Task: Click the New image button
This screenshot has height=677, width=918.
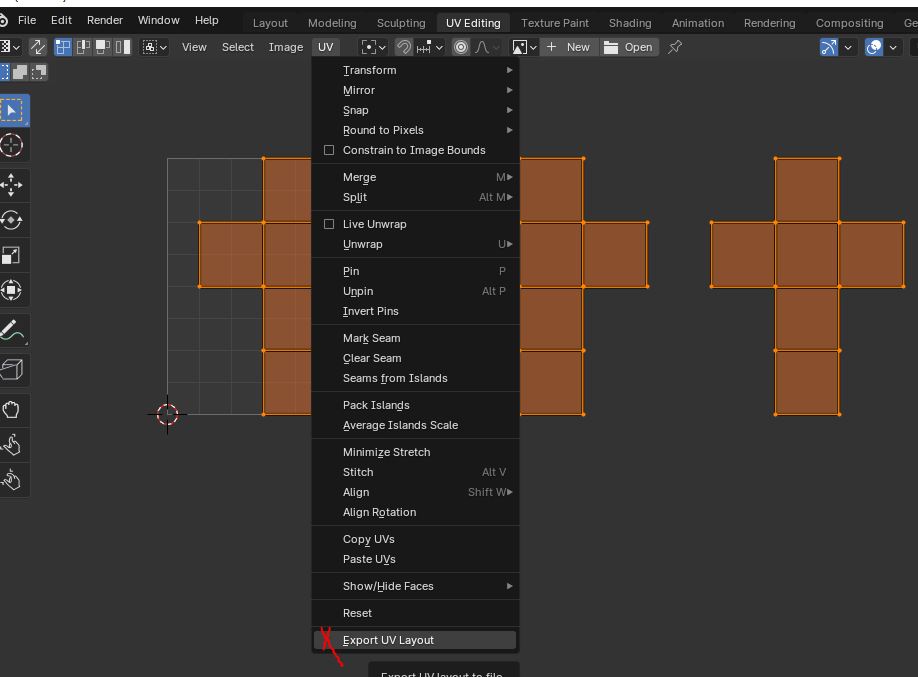Action: 568,47
